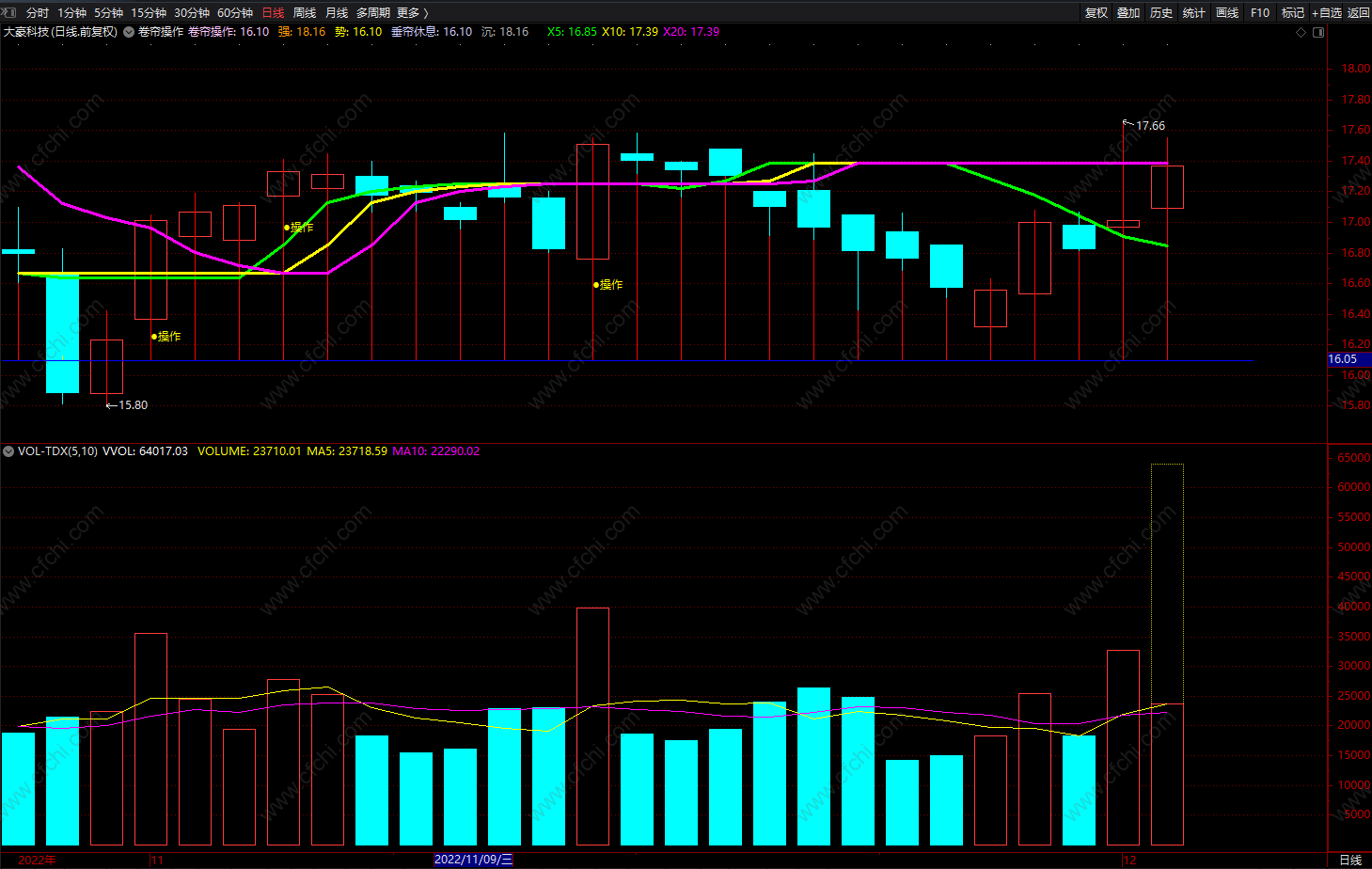Click the 返回 back button
Screen dimensions: 1372x869
(1359, 12)
